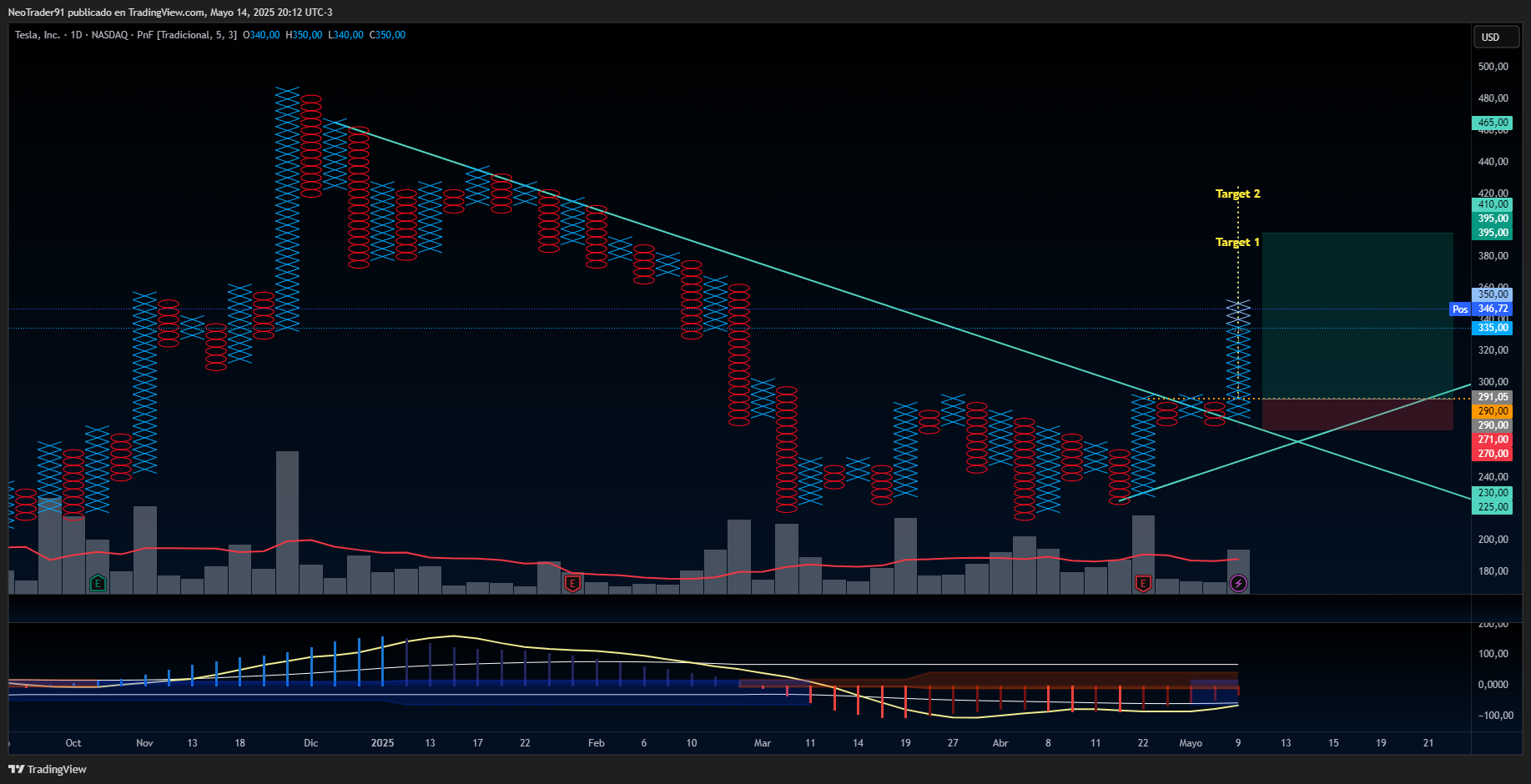The image size is (1531, 784).
Task: Click the Pos position label
Action: (1460, 309)
